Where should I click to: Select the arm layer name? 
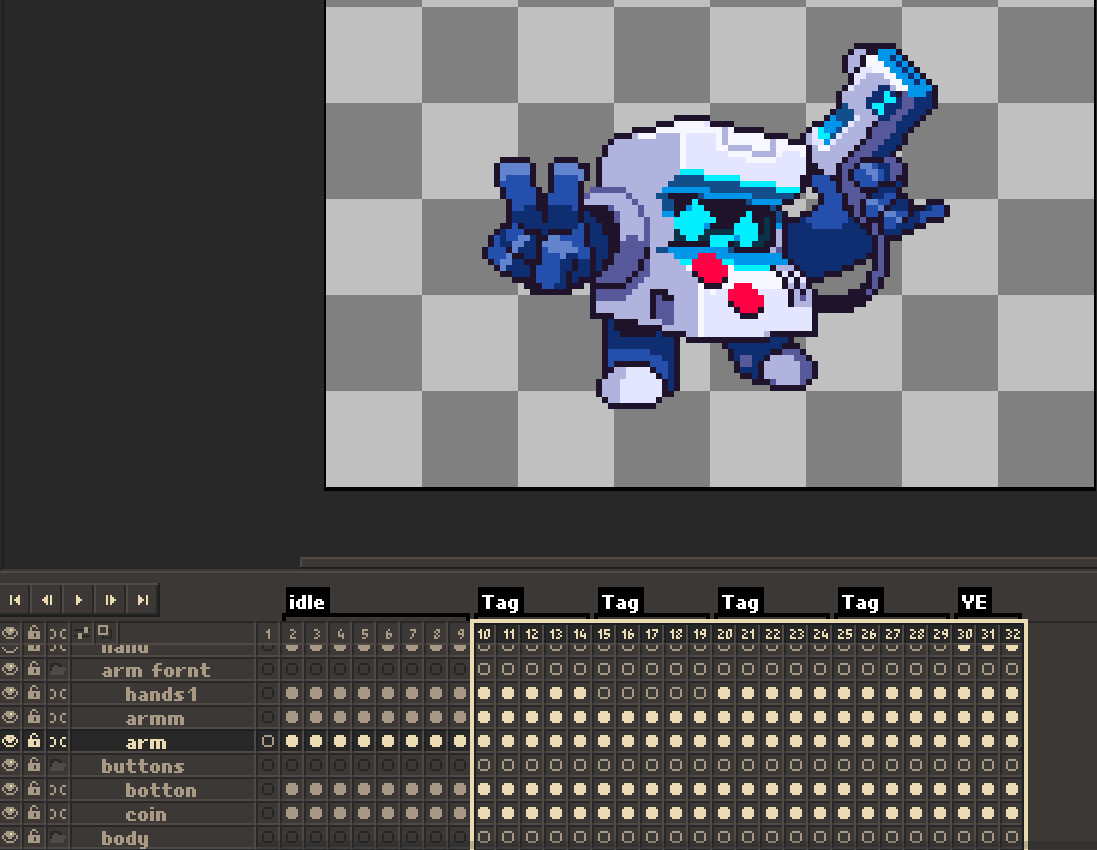coord(146,742)
